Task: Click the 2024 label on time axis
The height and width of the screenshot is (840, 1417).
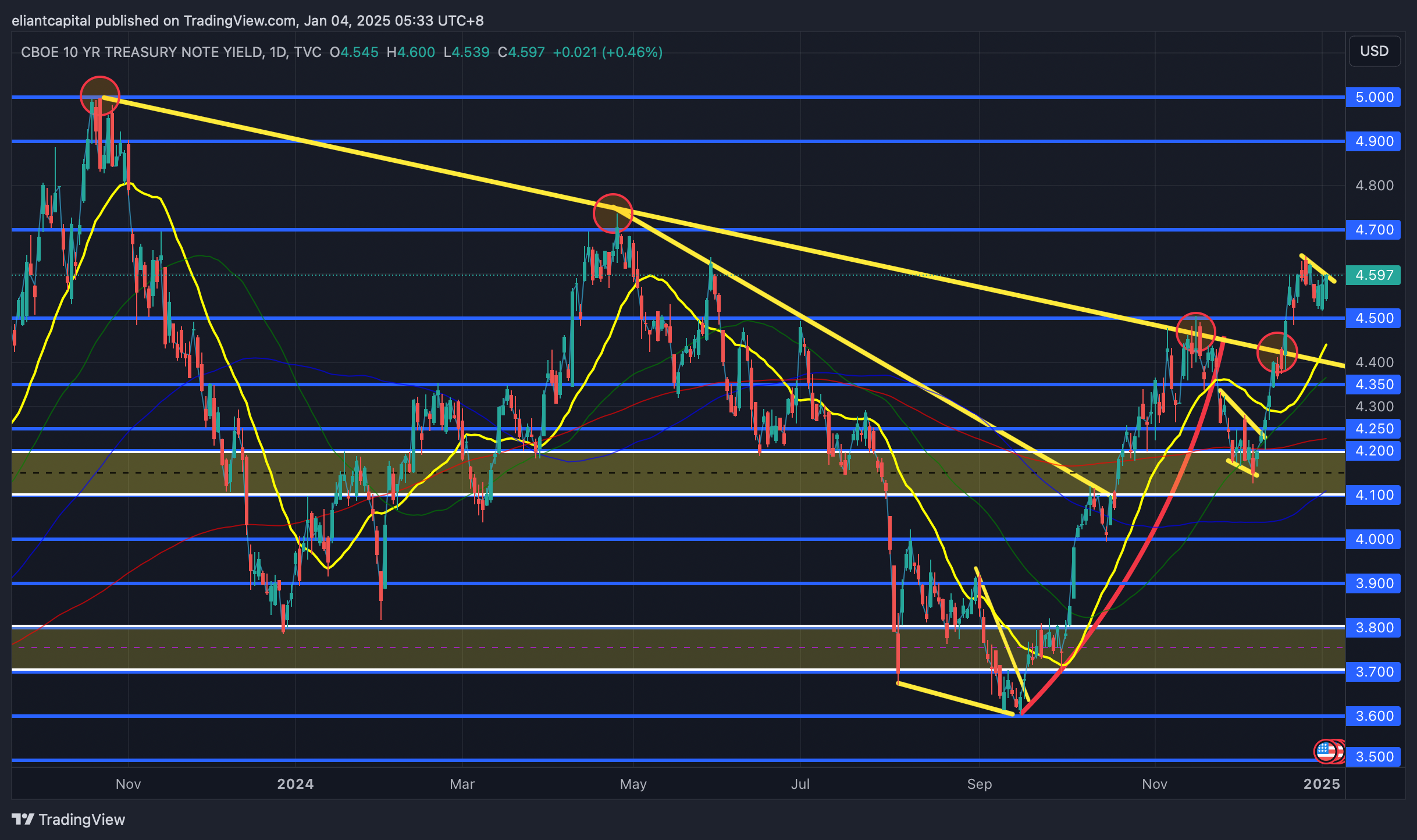Action: pos(295,784)
